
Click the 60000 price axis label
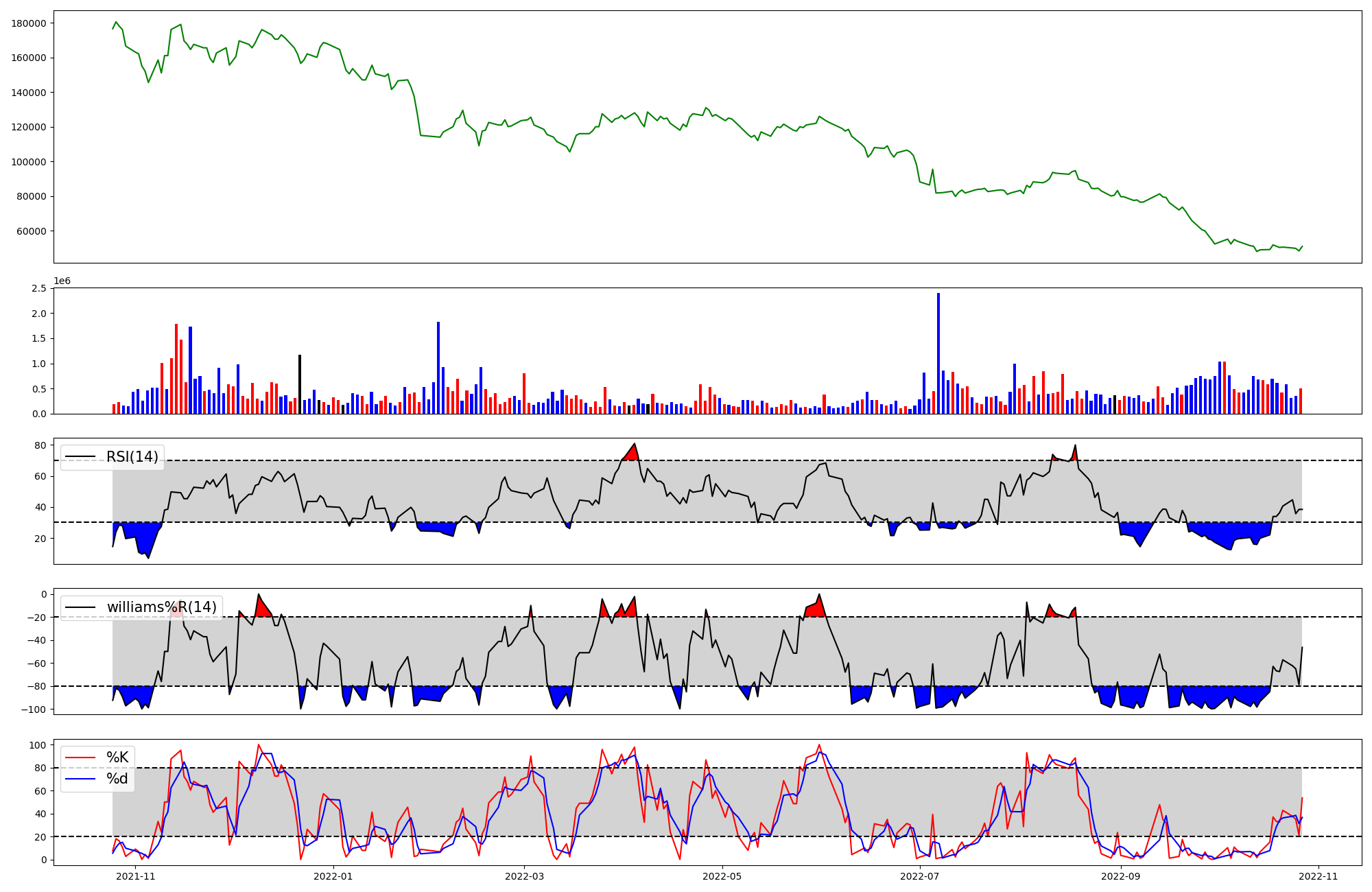(32, 231)
